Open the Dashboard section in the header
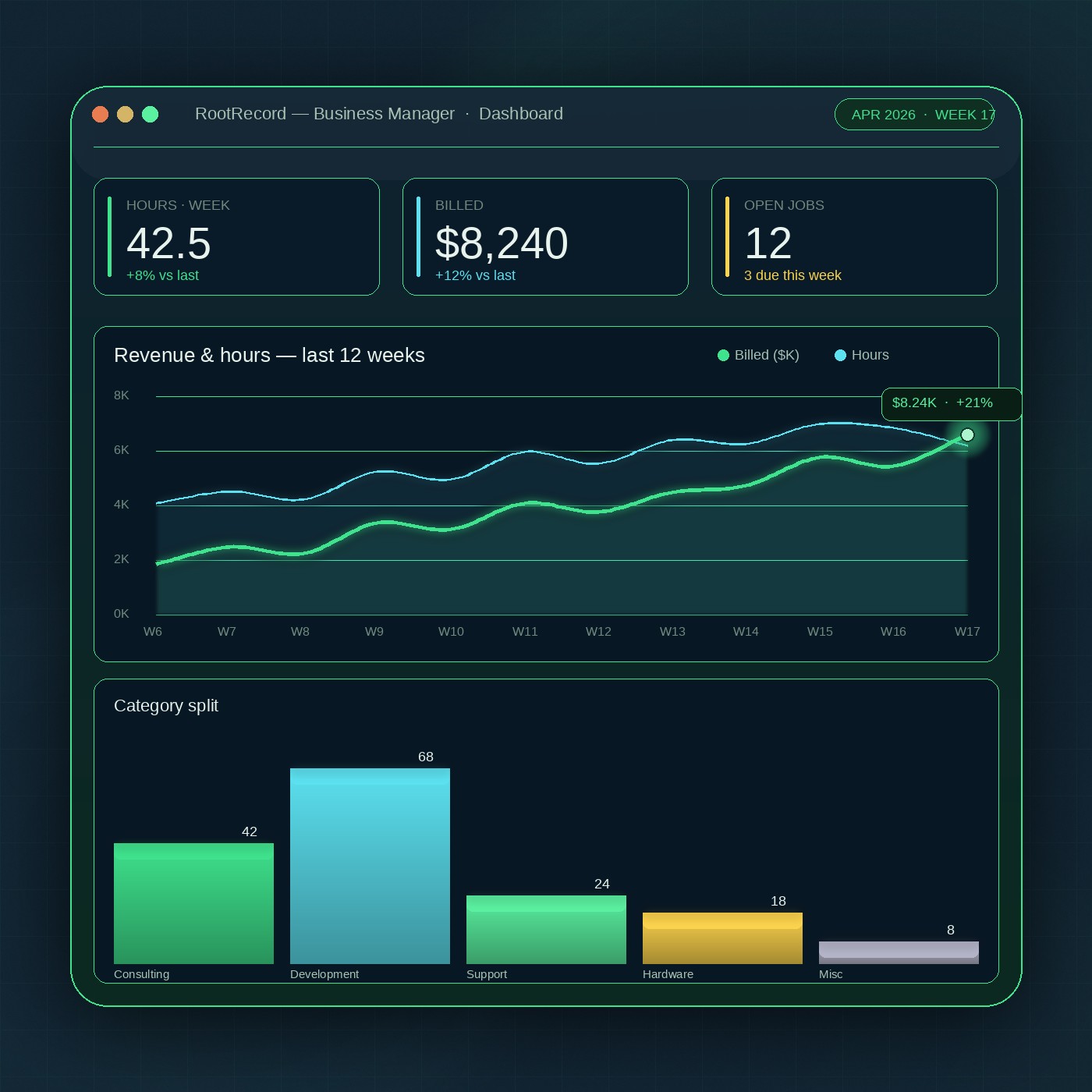 (520, 114)
